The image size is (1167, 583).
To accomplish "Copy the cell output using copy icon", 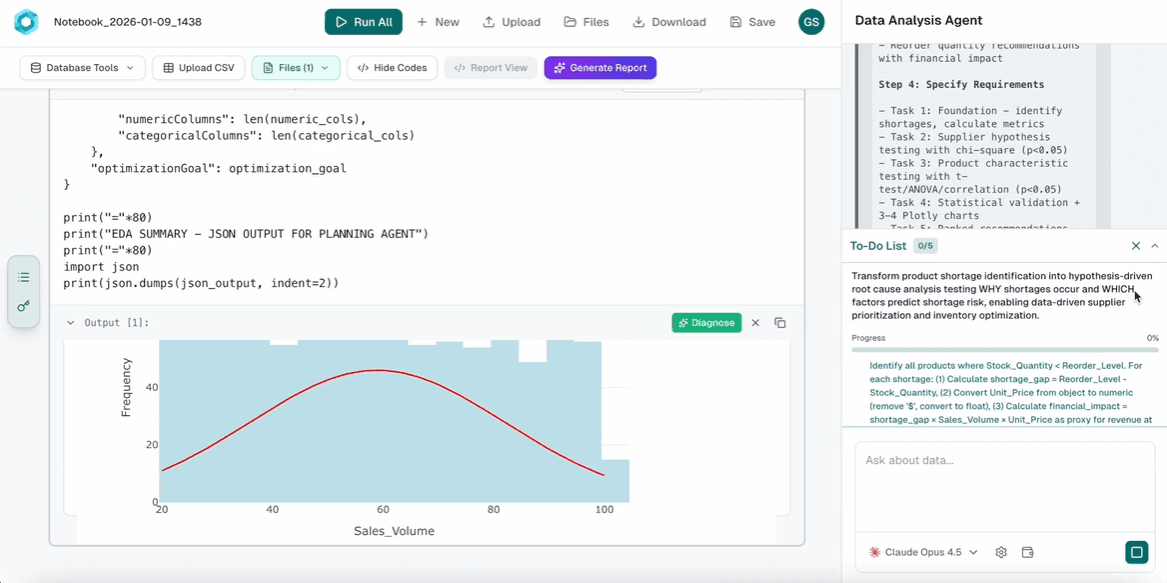I will pos(780,323).
